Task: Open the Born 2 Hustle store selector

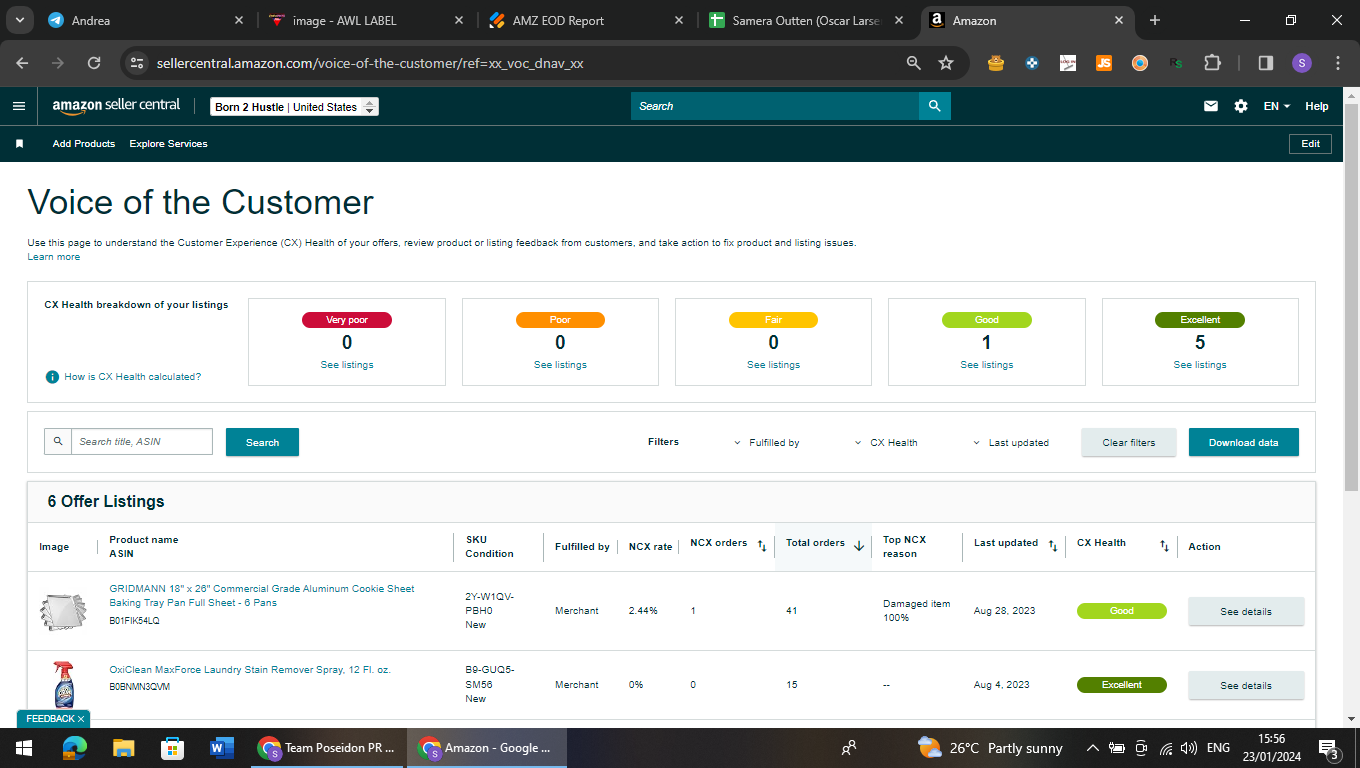Action: 295,107
